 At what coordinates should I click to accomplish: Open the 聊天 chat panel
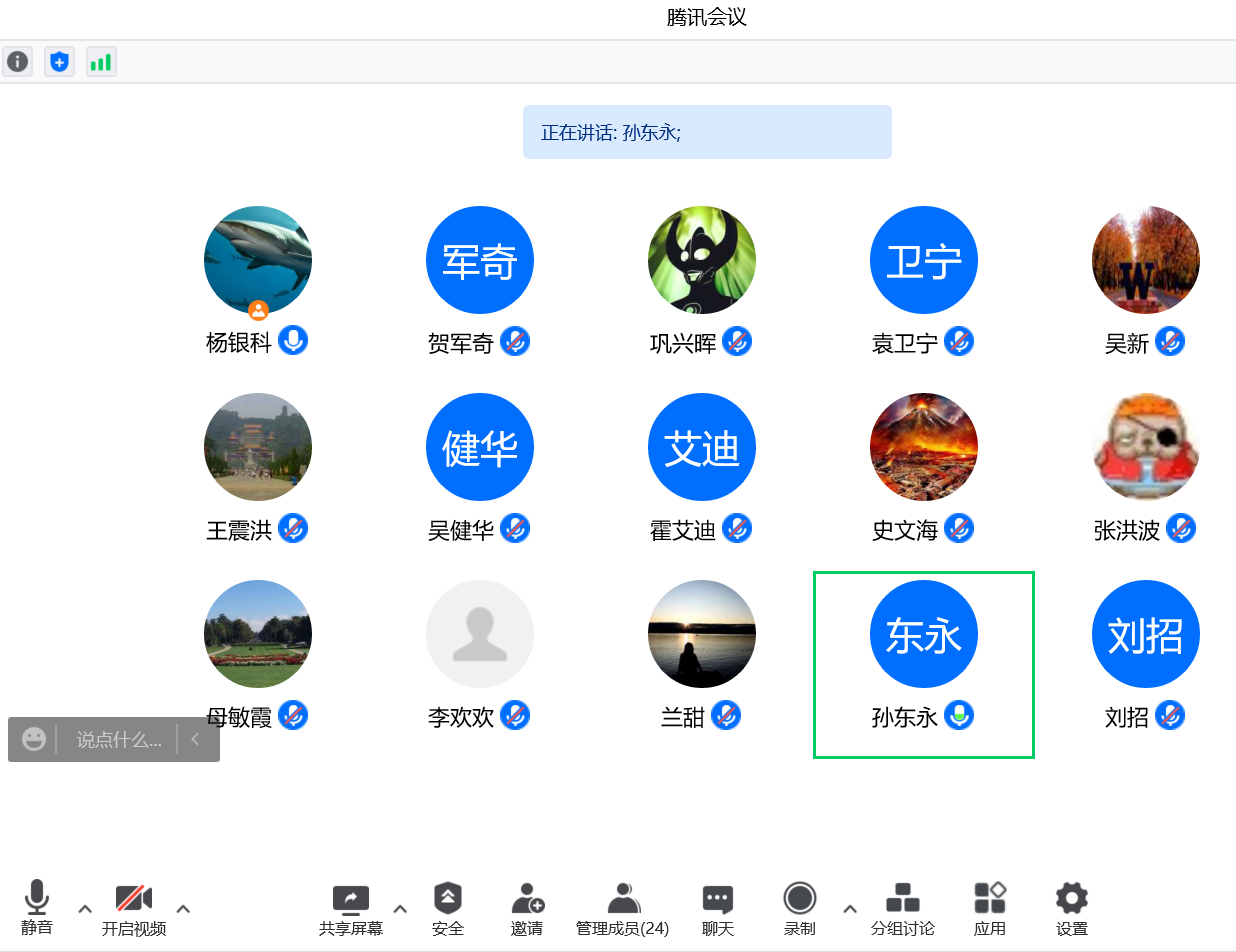717,908
